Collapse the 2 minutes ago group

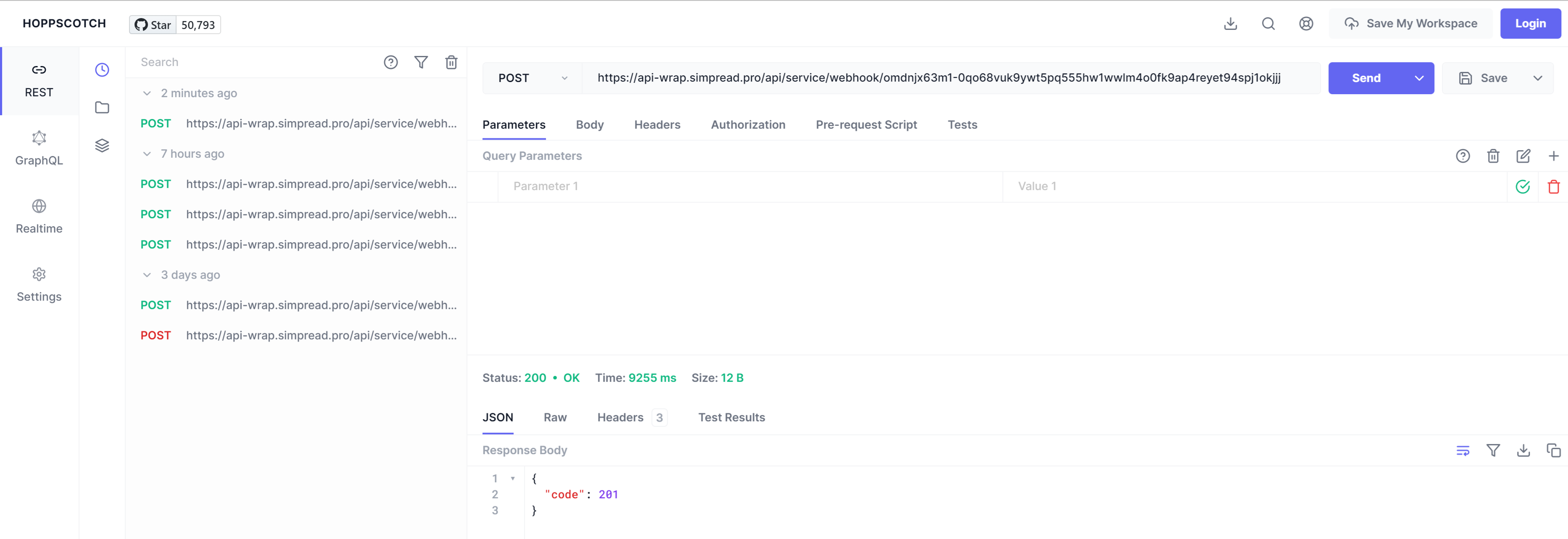tap(147, 93)
